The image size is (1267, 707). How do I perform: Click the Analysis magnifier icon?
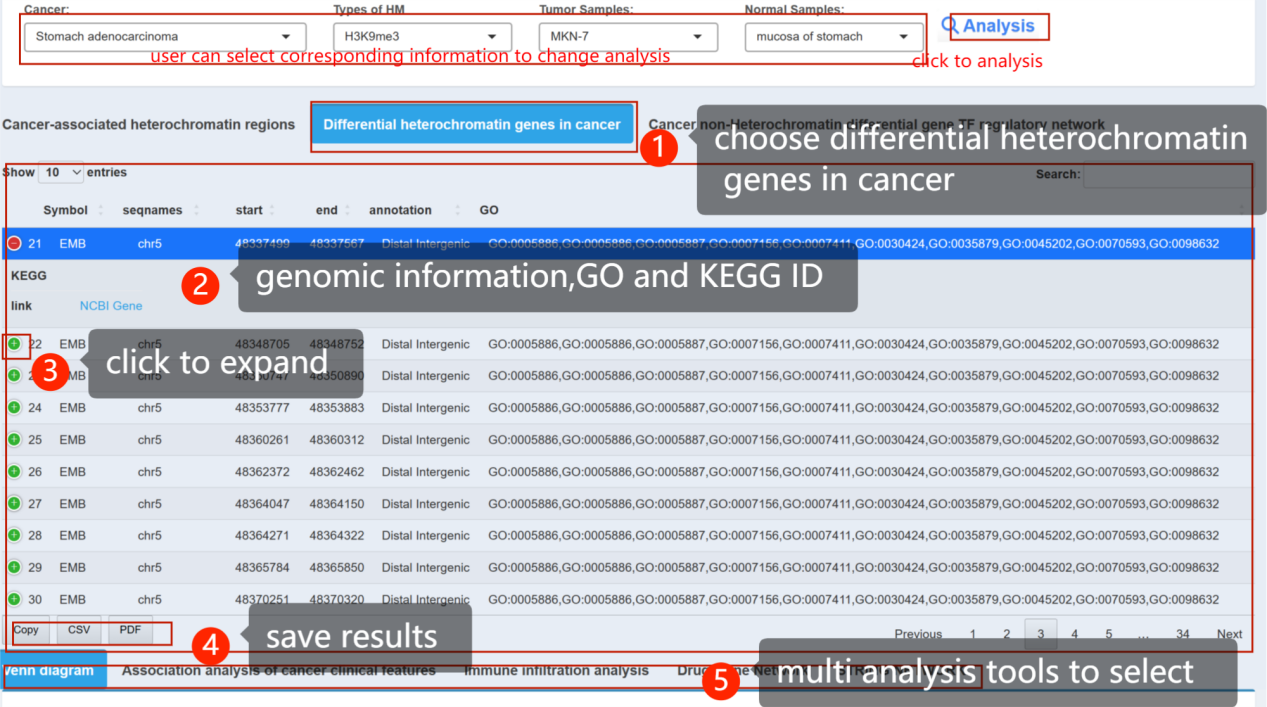pos(951,26)
